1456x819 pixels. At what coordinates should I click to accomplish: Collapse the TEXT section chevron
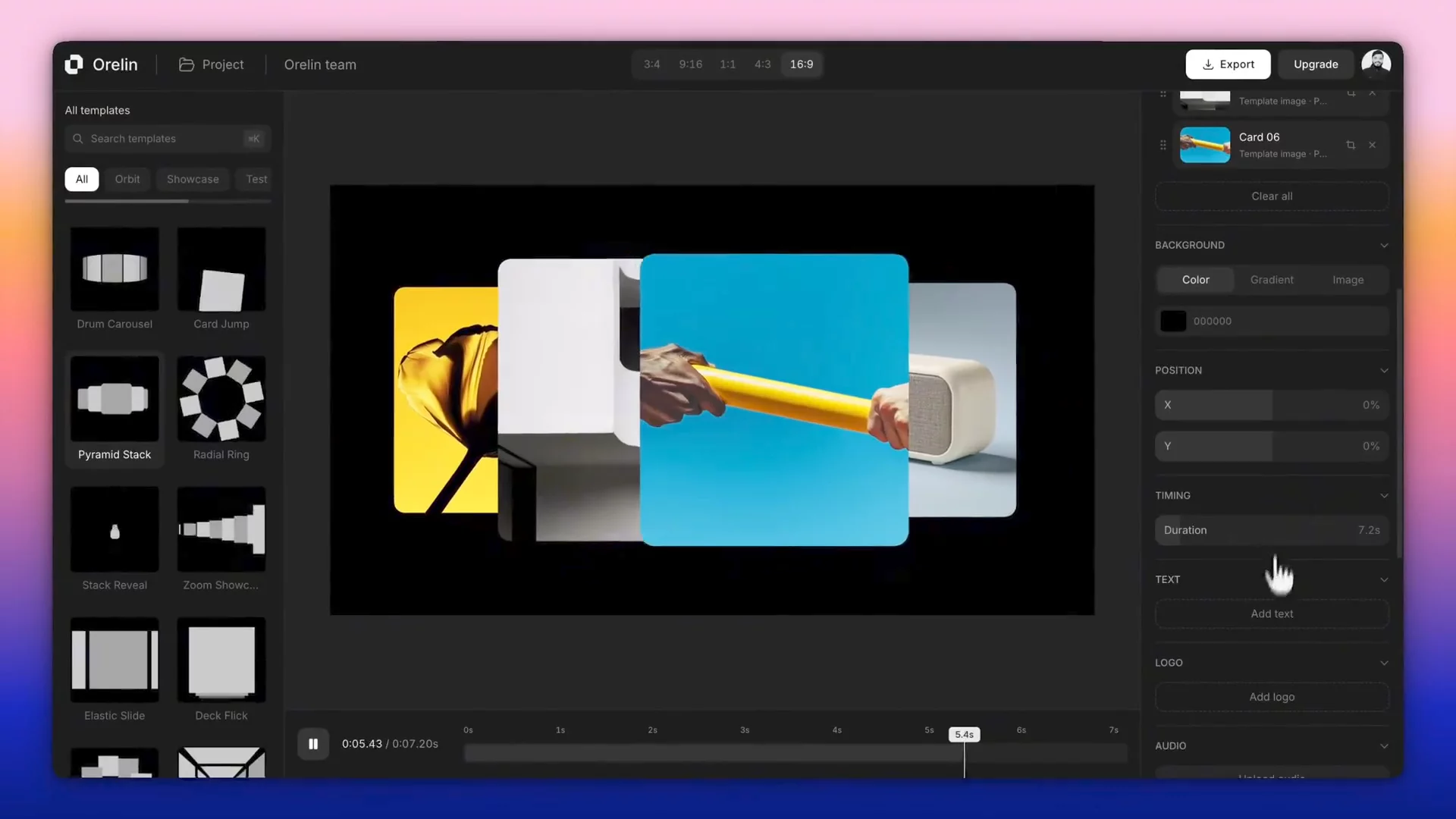1384,580
